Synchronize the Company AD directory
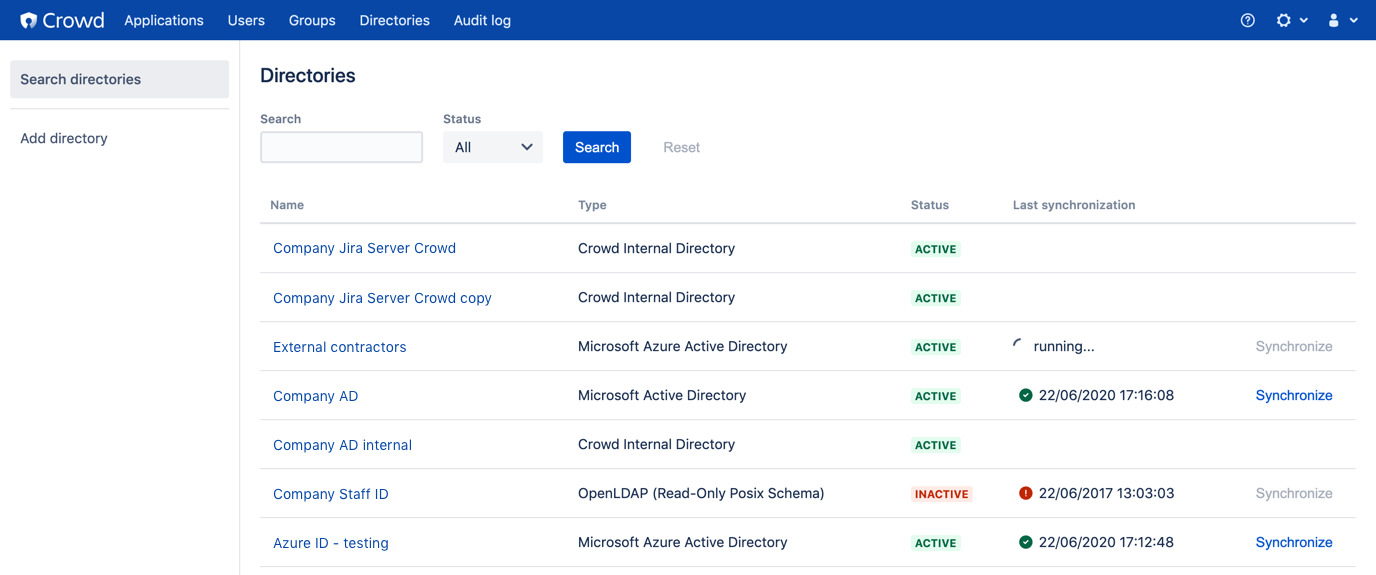Viewport: 1376px width, 575px height. tap(1294, 395)
